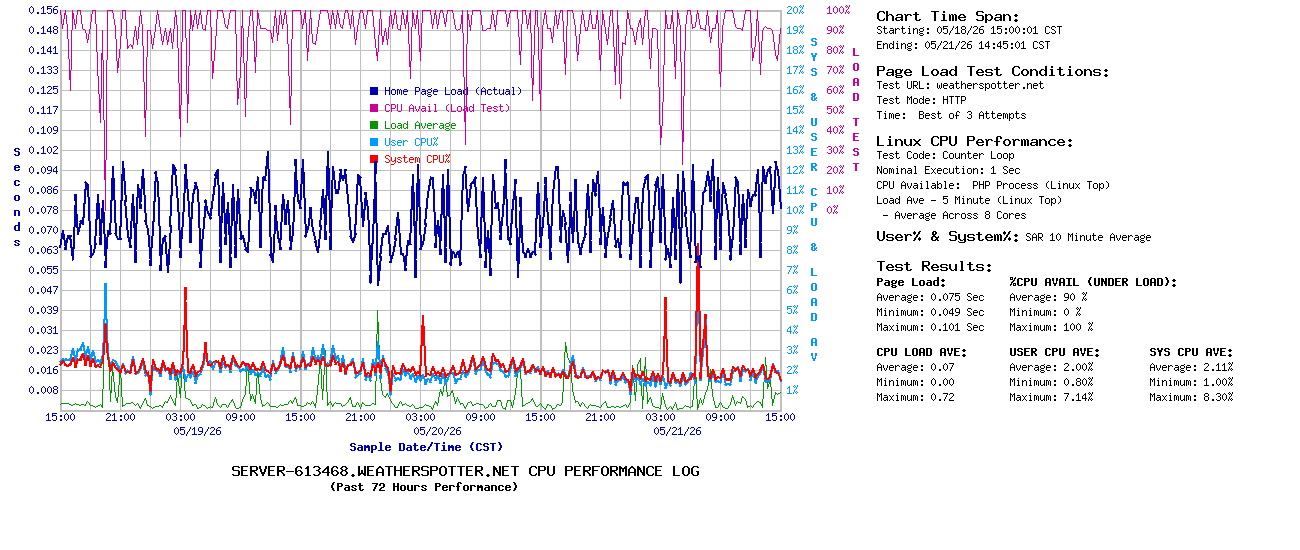Viewport: 1300px width, 550px height.
Task: Click the 05/19/26 date label on x-axis
Action: coord(198,431)
